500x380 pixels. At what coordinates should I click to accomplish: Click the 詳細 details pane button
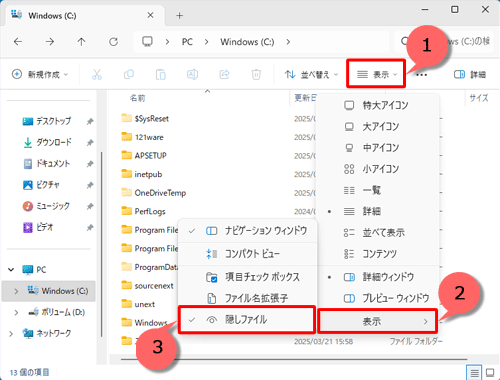click(470, 74)
